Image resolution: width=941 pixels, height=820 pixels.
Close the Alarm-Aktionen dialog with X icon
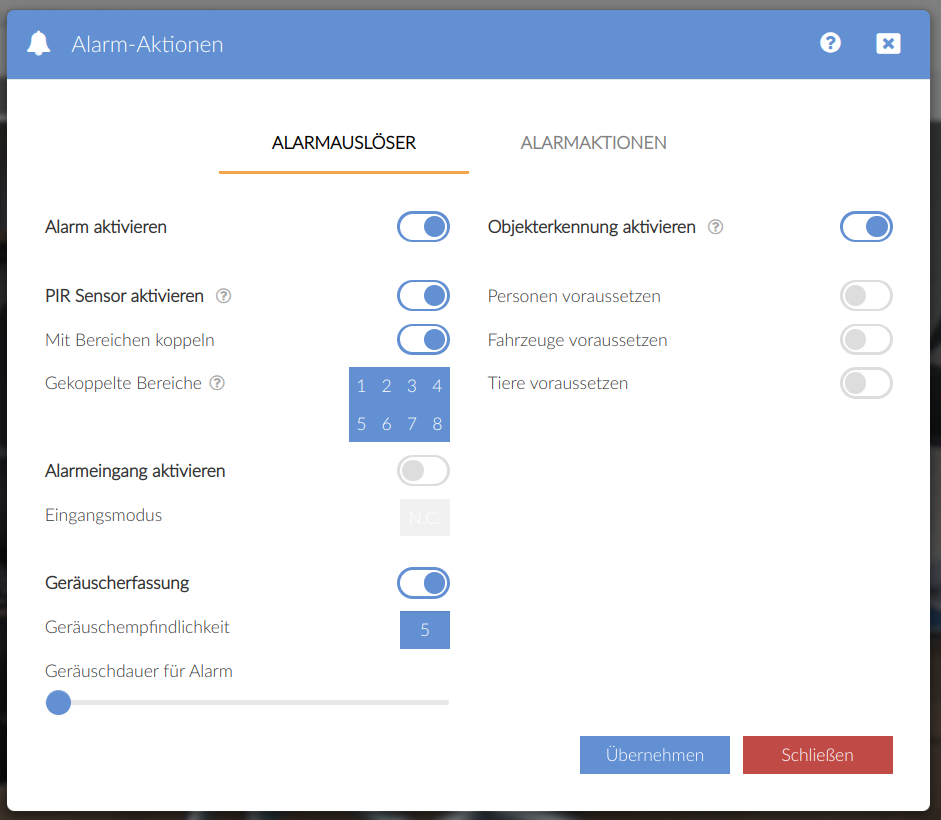(888, 43)
